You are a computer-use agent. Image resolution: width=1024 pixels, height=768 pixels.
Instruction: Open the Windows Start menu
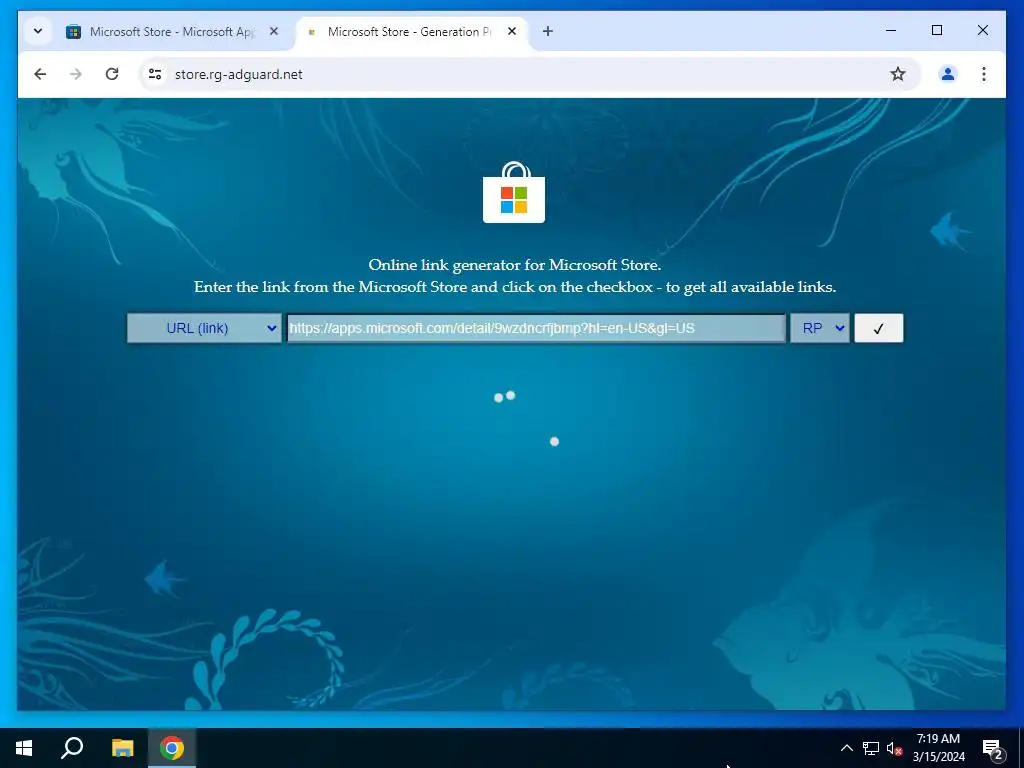24,748
